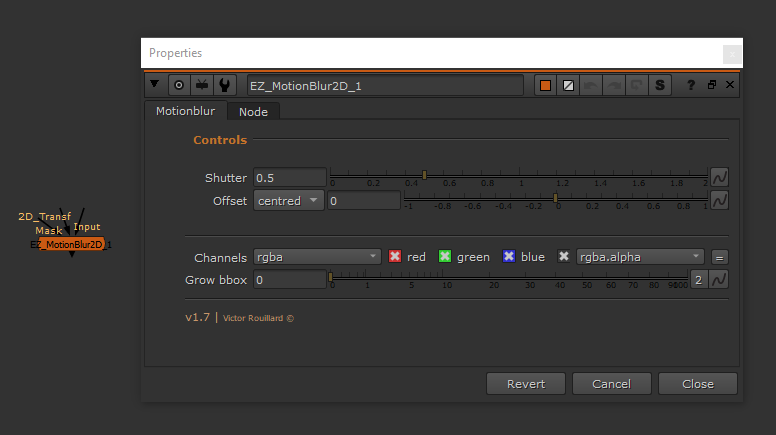
Task: Click the black-and-white diagonal tile color icon
Action: pyautogui.click(x=569, y=85)
